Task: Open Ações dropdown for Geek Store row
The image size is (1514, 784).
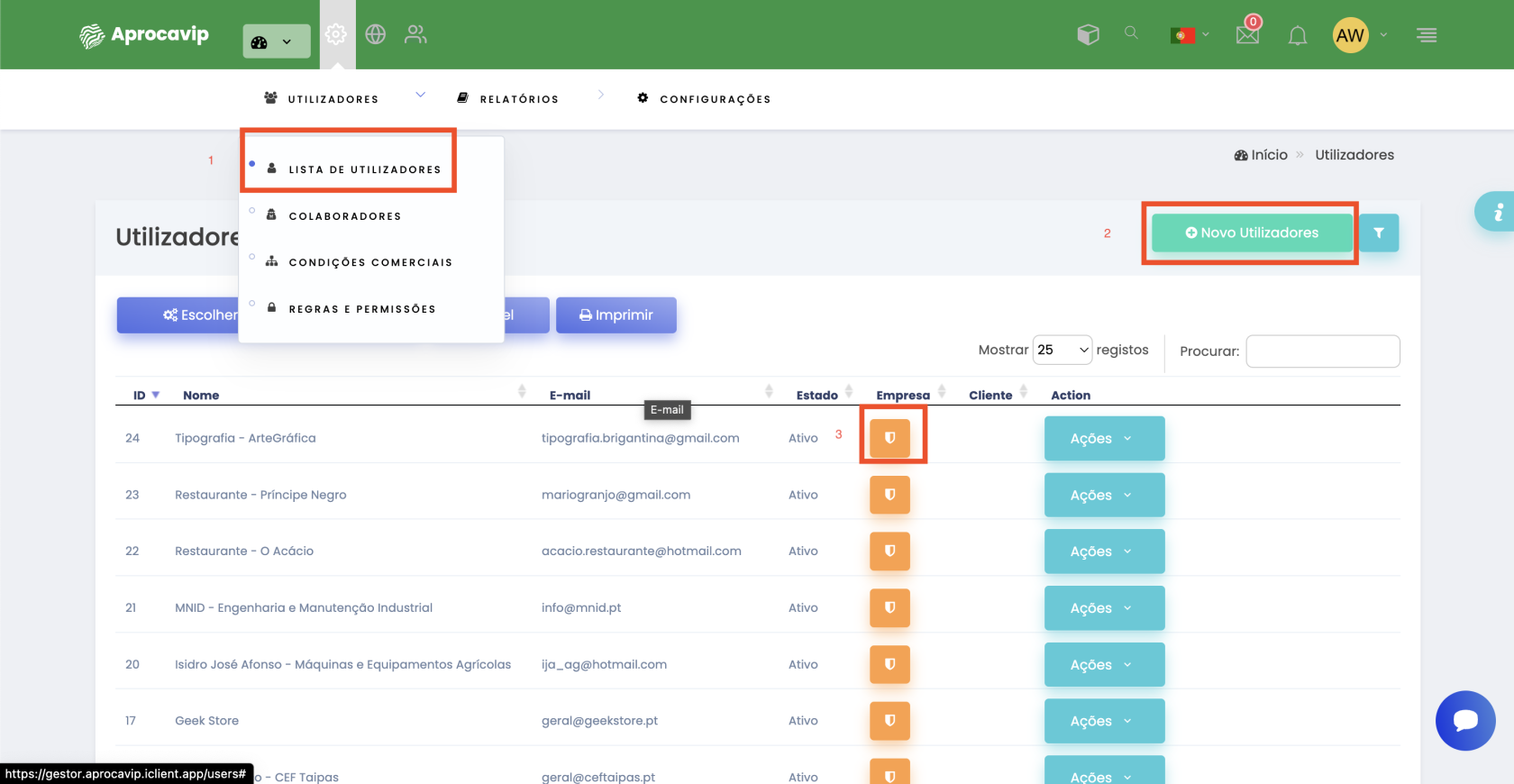Action: point(1104,720)
